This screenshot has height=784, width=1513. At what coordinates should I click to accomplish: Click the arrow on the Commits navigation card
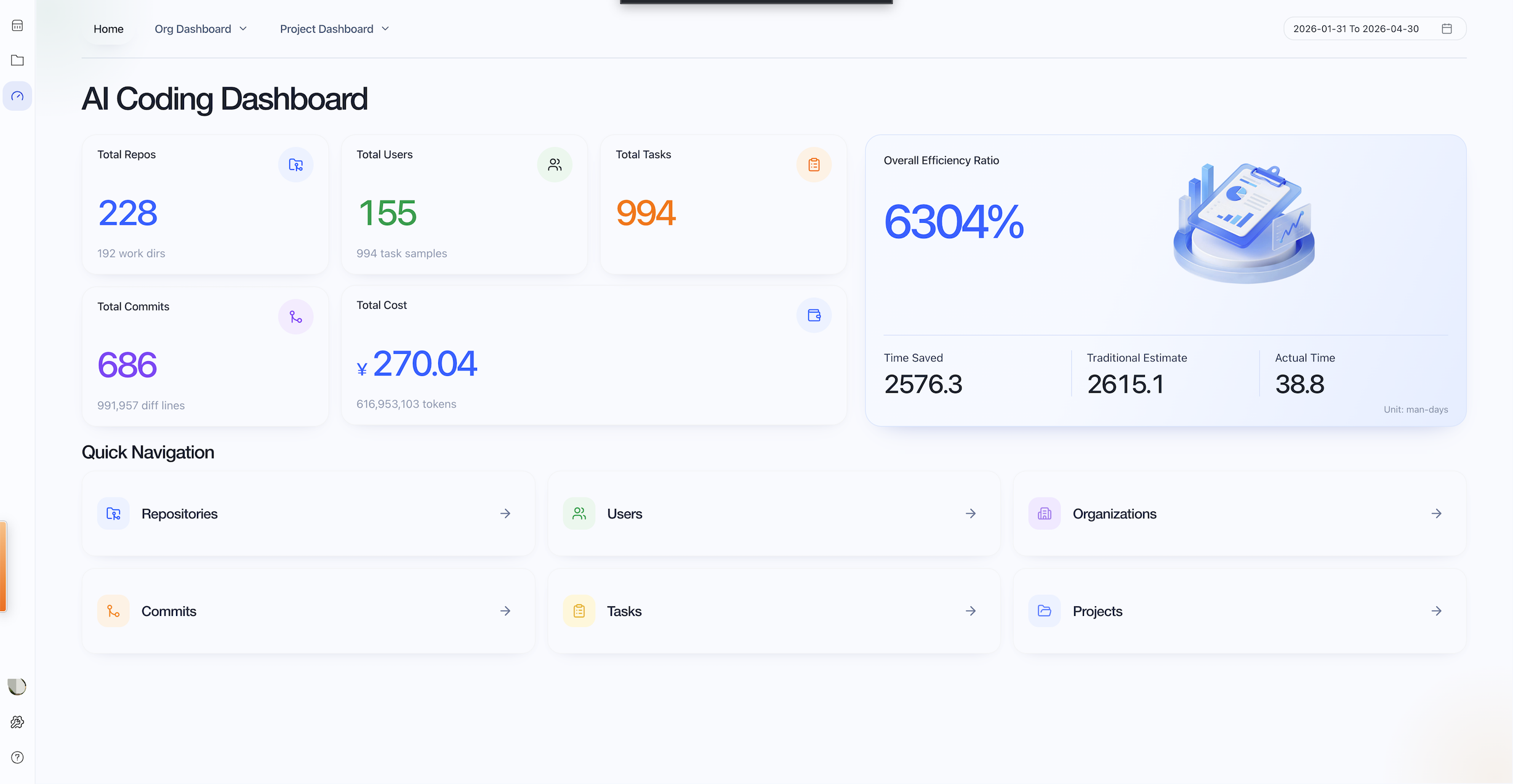coord(505,611)
